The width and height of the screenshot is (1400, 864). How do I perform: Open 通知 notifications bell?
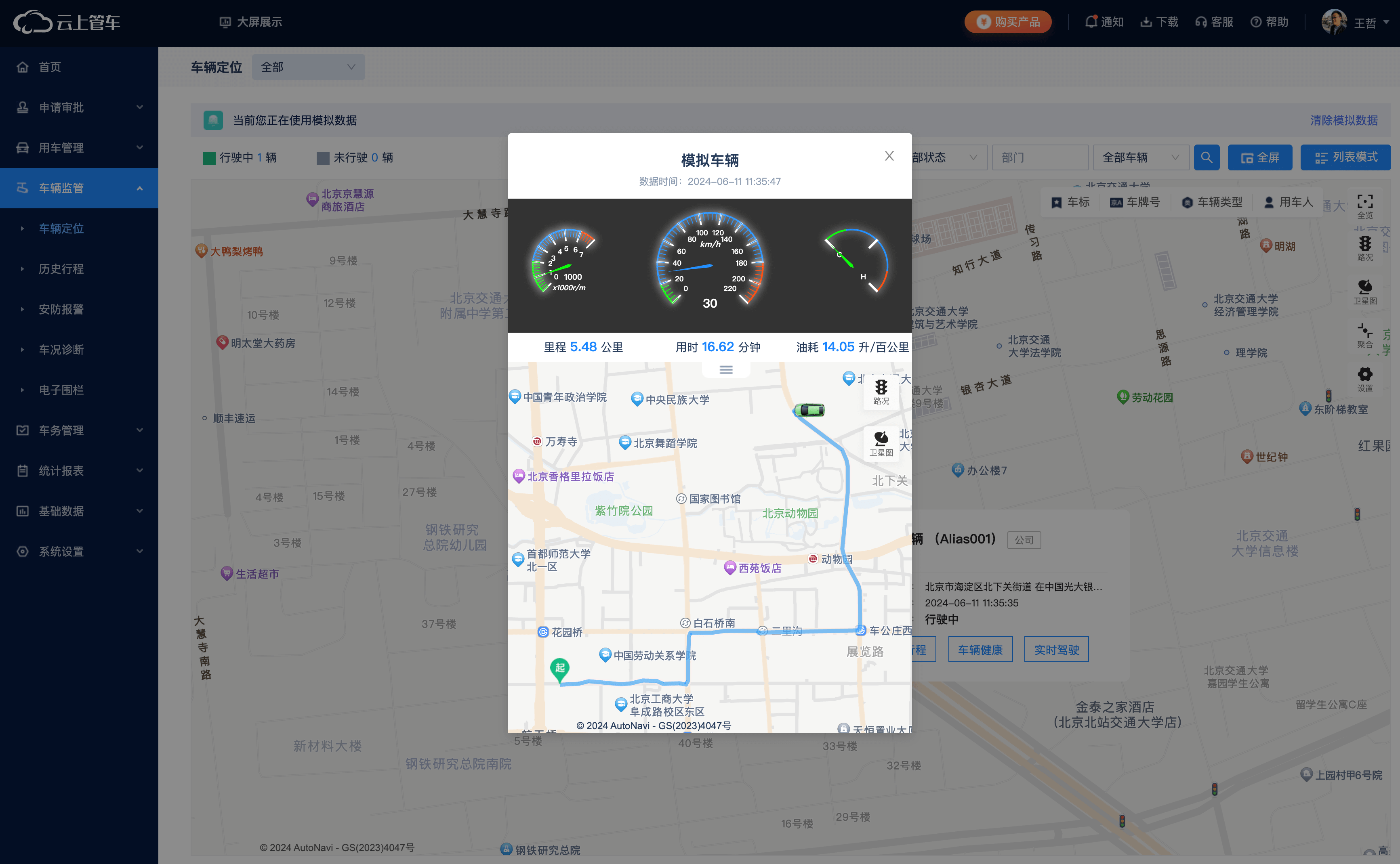(x=1104, y=22)
